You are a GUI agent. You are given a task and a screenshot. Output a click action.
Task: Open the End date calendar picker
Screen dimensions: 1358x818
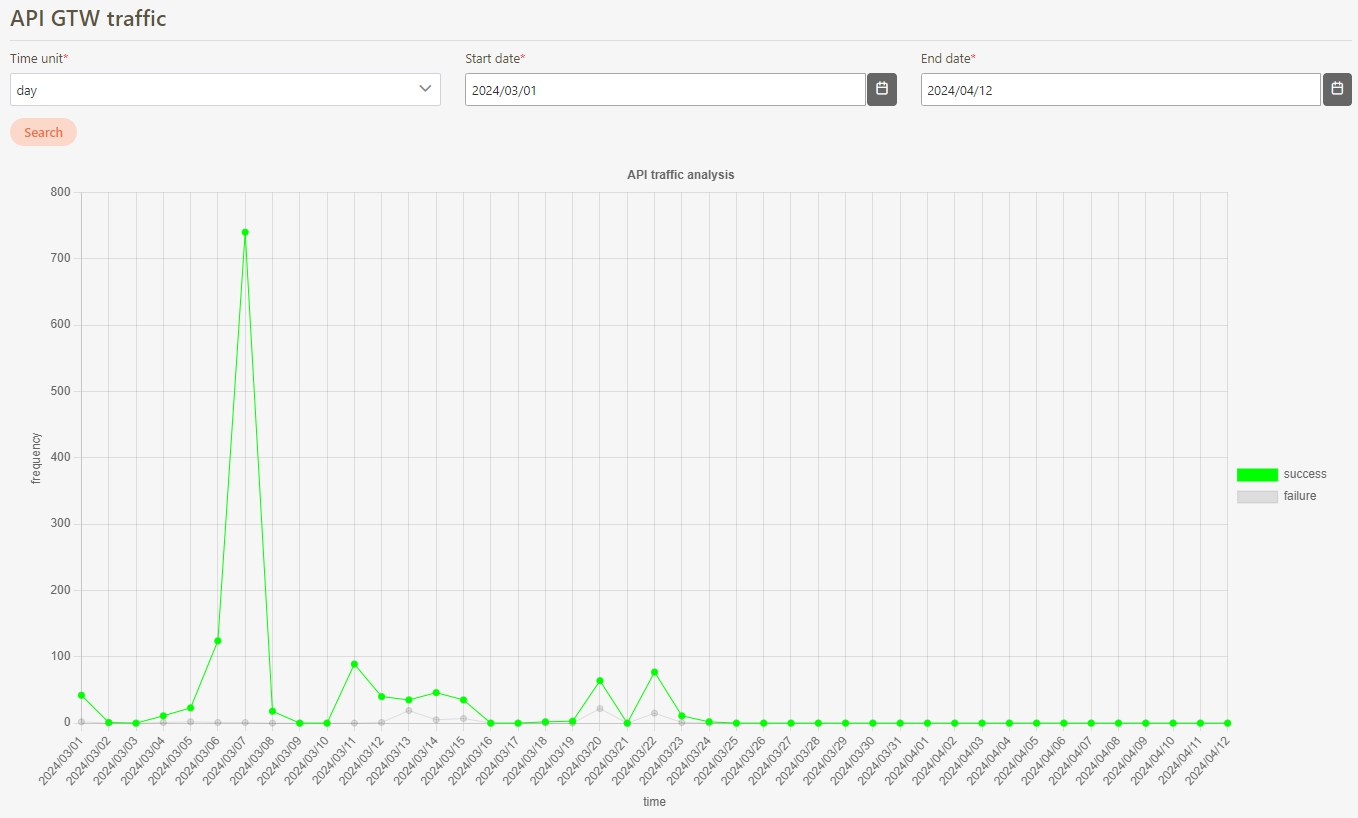[1337, 89]
